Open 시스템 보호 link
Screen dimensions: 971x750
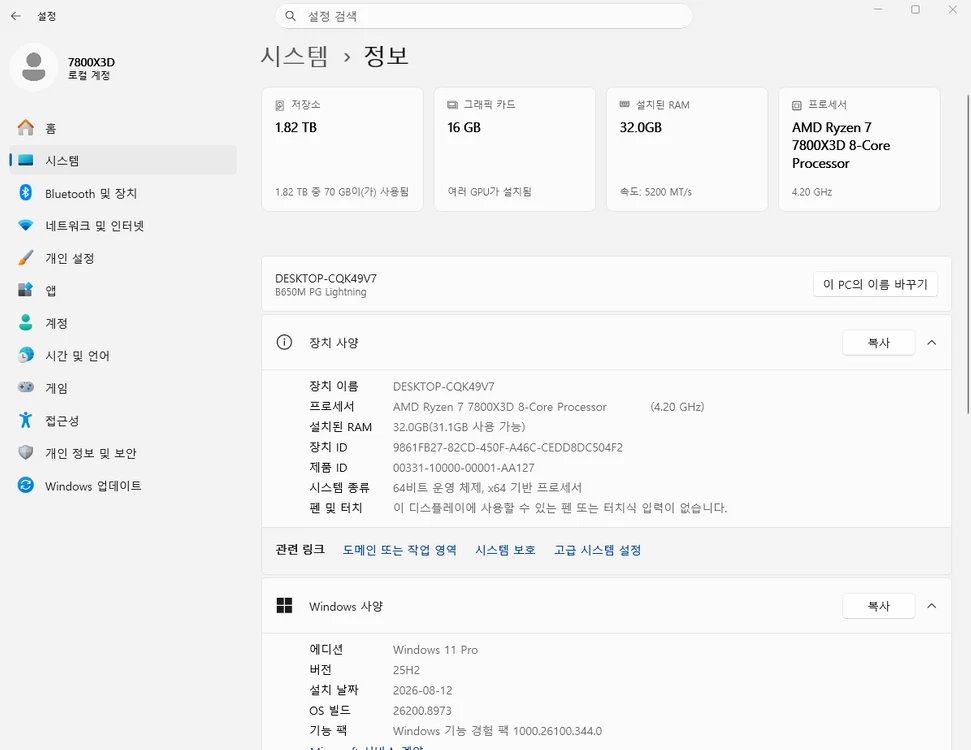(505, 550)
